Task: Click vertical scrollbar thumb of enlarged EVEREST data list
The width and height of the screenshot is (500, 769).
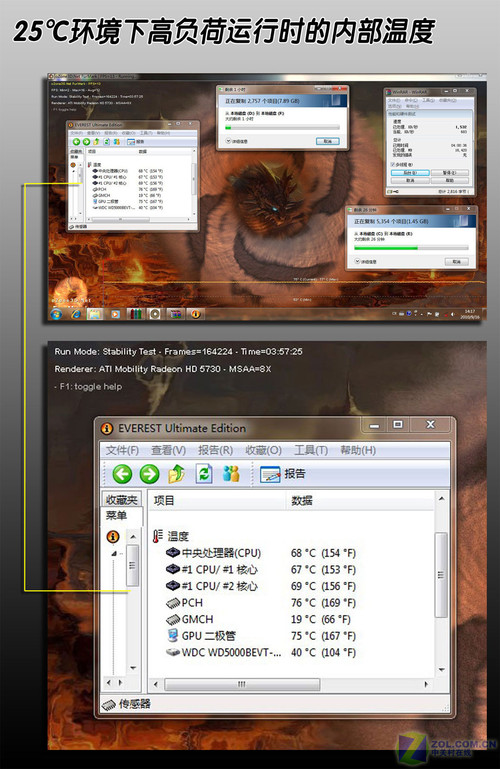Action: (441, 575)
